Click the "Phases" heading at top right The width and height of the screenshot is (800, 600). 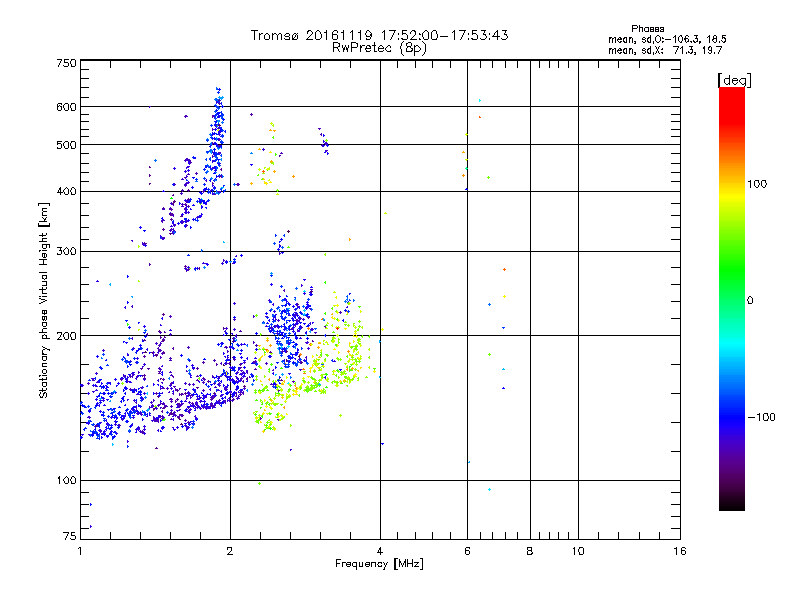coord(647,29)
